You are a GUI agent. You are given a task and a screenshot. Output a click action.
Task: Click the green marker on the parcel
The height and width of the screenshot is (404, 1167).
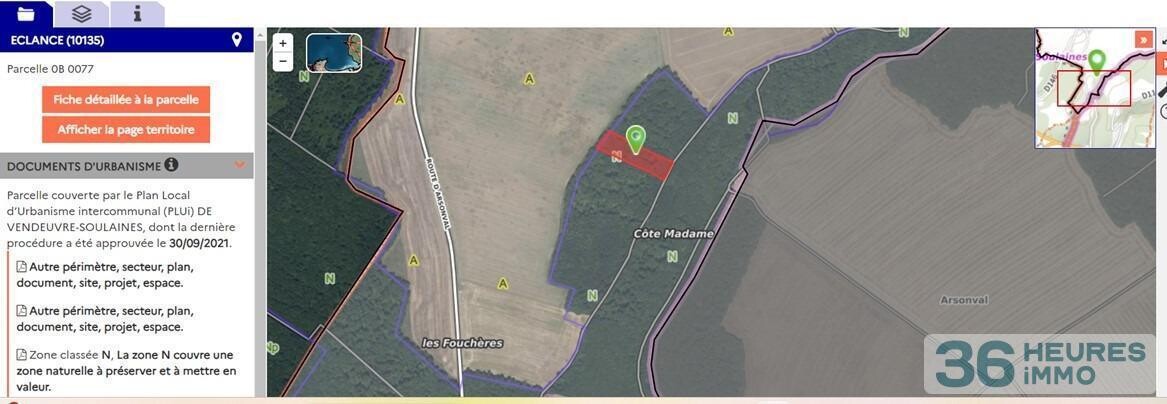(x=635, y=139)
